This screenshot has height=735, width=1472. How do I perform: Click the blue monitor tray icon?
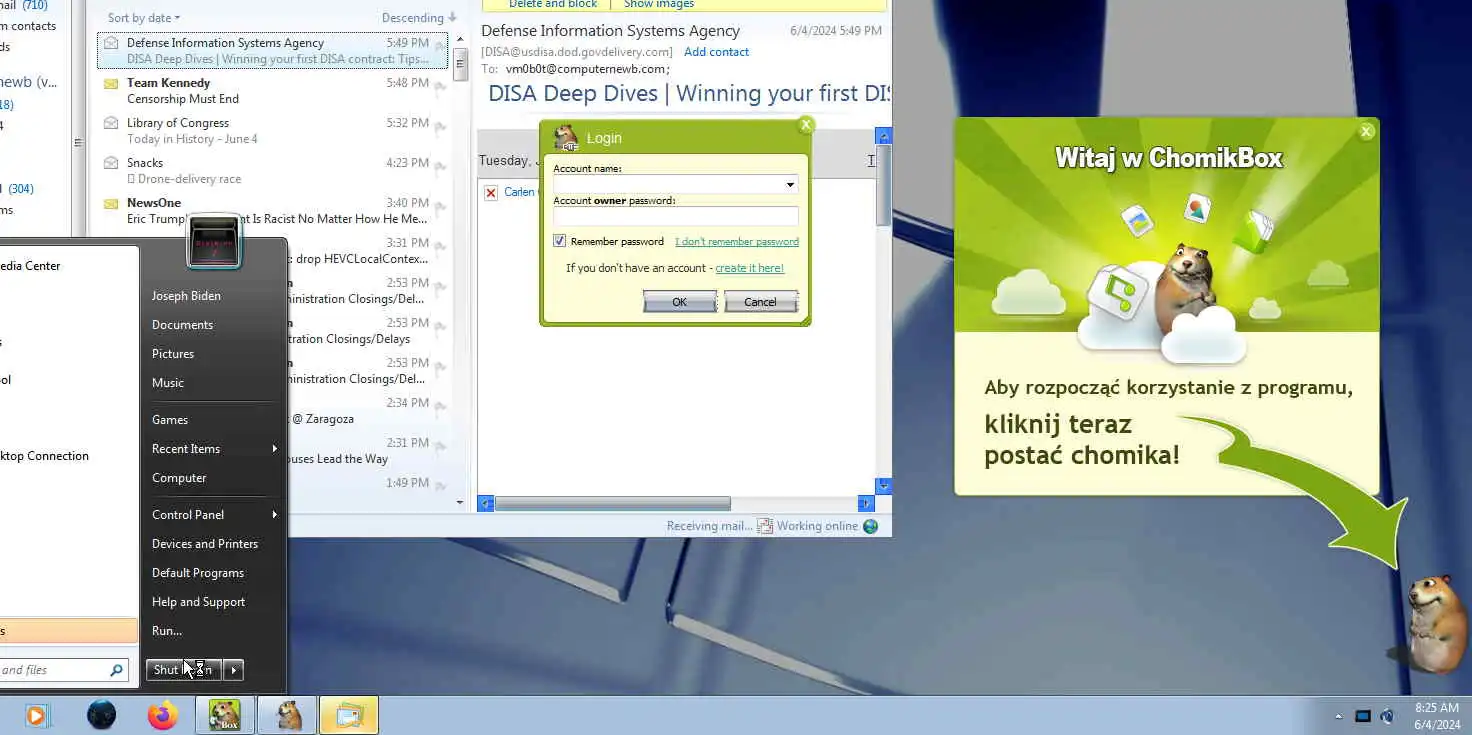(x=1362, y=716)
